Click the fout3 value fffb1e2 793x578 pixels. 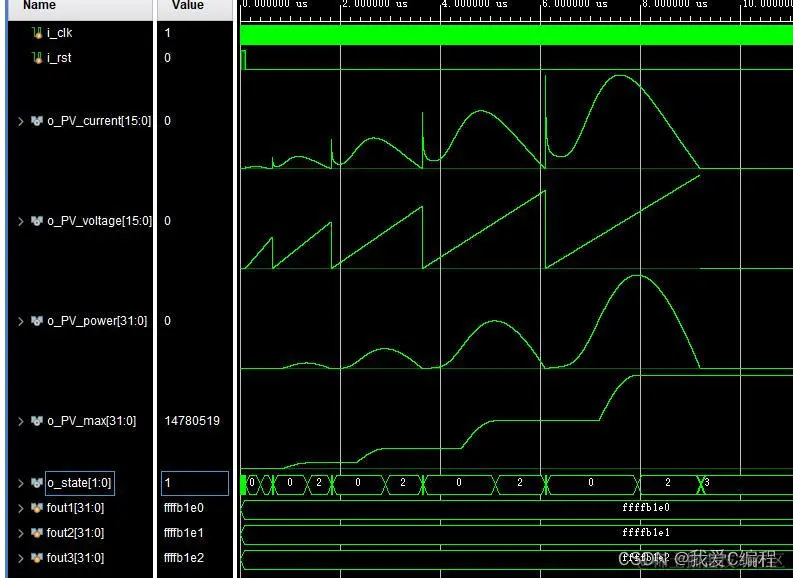(x=184, y=558)
